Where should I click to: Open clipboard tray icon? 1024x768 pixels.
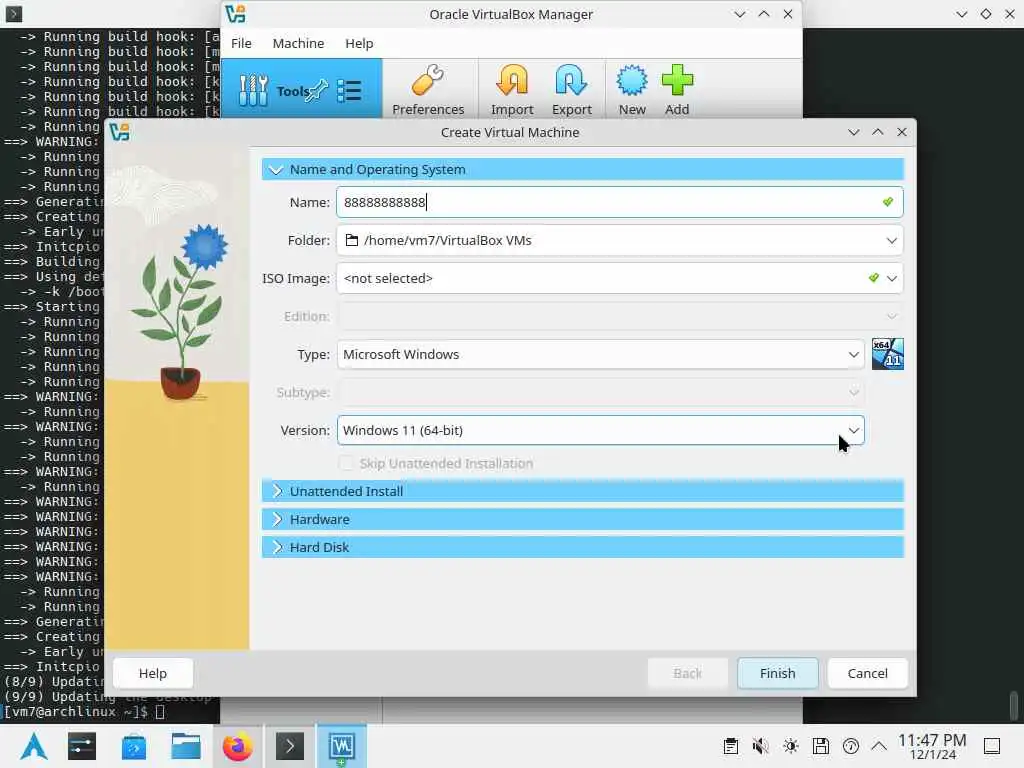(x=731, y=746)
